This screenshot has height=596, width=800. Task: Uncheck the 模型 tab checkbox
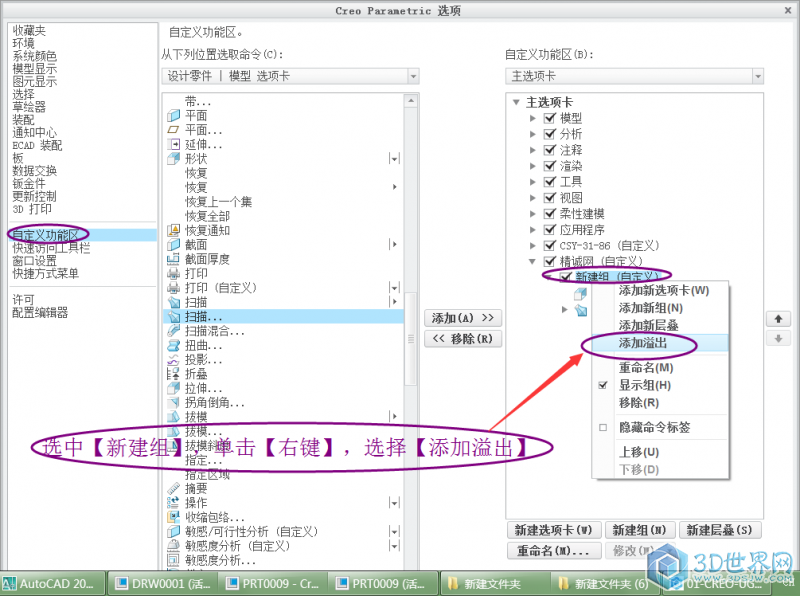click(549, 118)
